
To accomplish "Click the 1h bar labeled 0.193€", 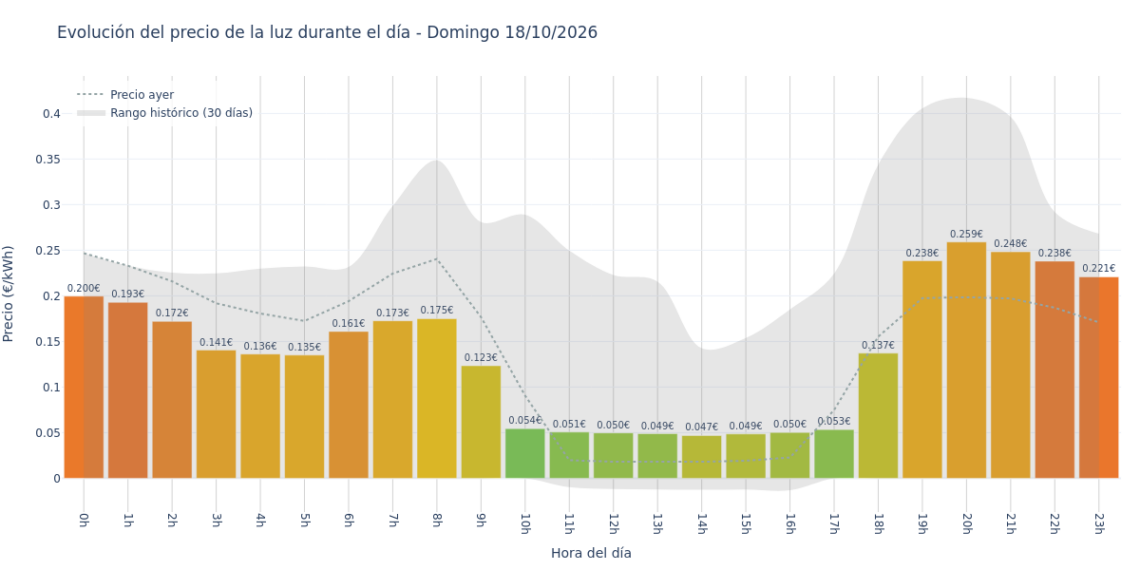I will click(128, 390).
